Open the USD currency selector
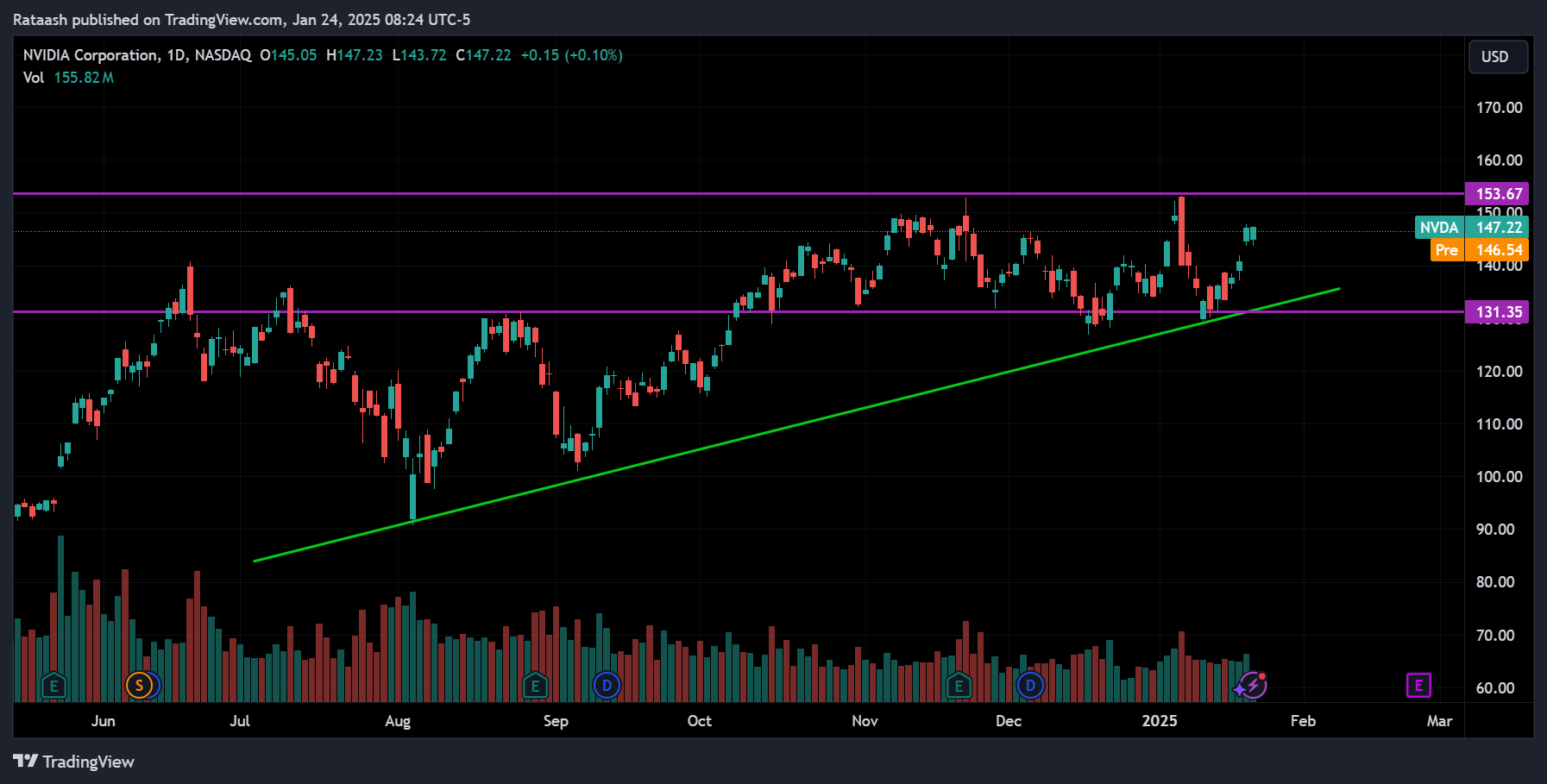Screen dimensions: 1547x784 pos(1498,57)
